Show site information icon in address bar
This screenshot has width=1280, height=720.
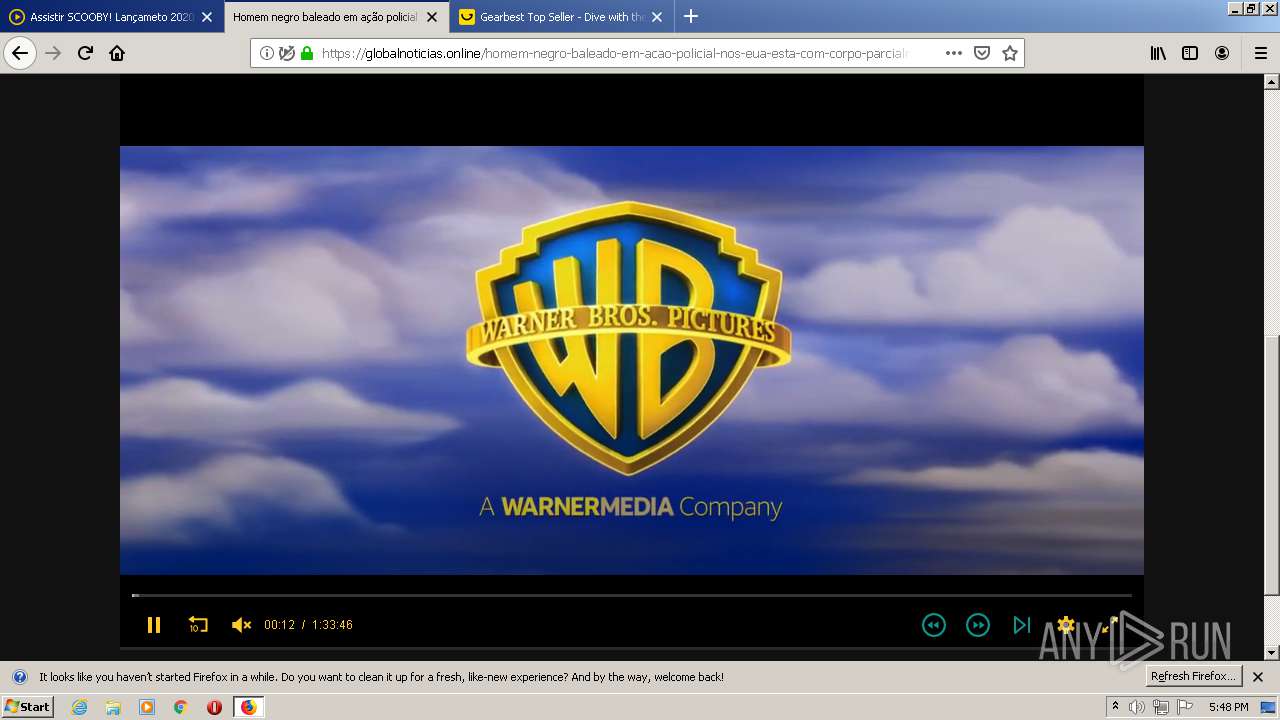point(267,53)
